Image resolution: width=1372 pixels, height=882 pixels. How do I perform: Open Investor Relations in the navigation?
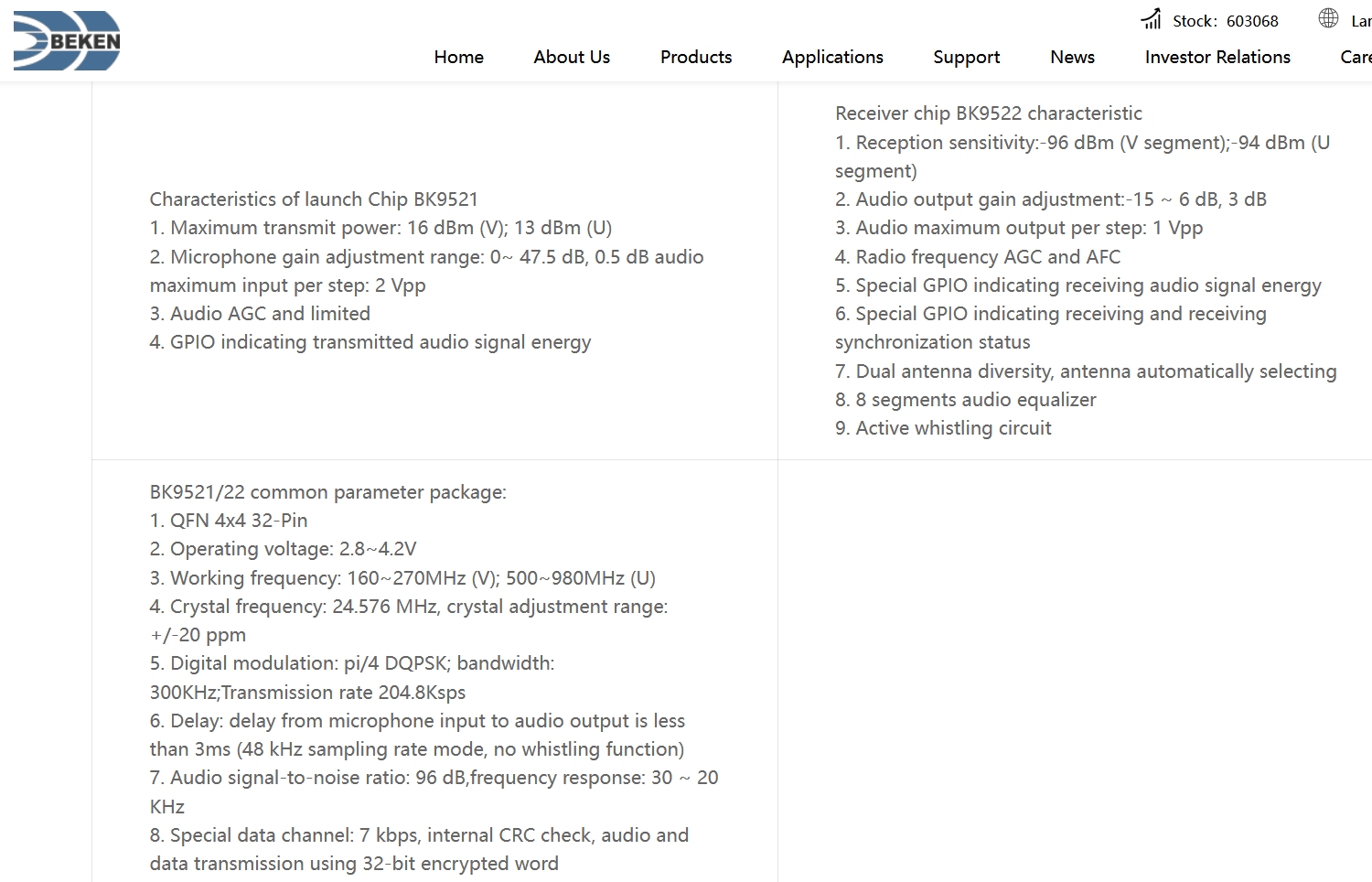click(1217, 57)
